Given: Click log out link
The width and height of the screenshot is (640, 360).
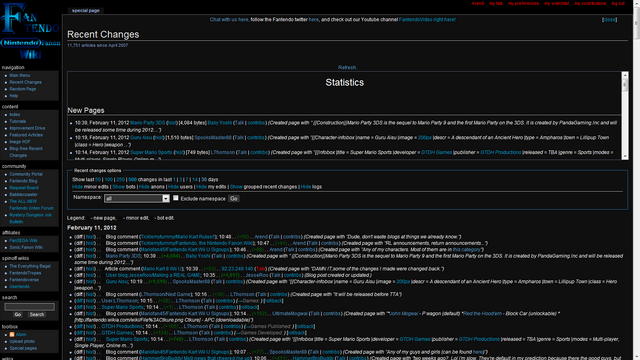Looking at the screenshot, I should pyautogui.click(x=618, y=3).
